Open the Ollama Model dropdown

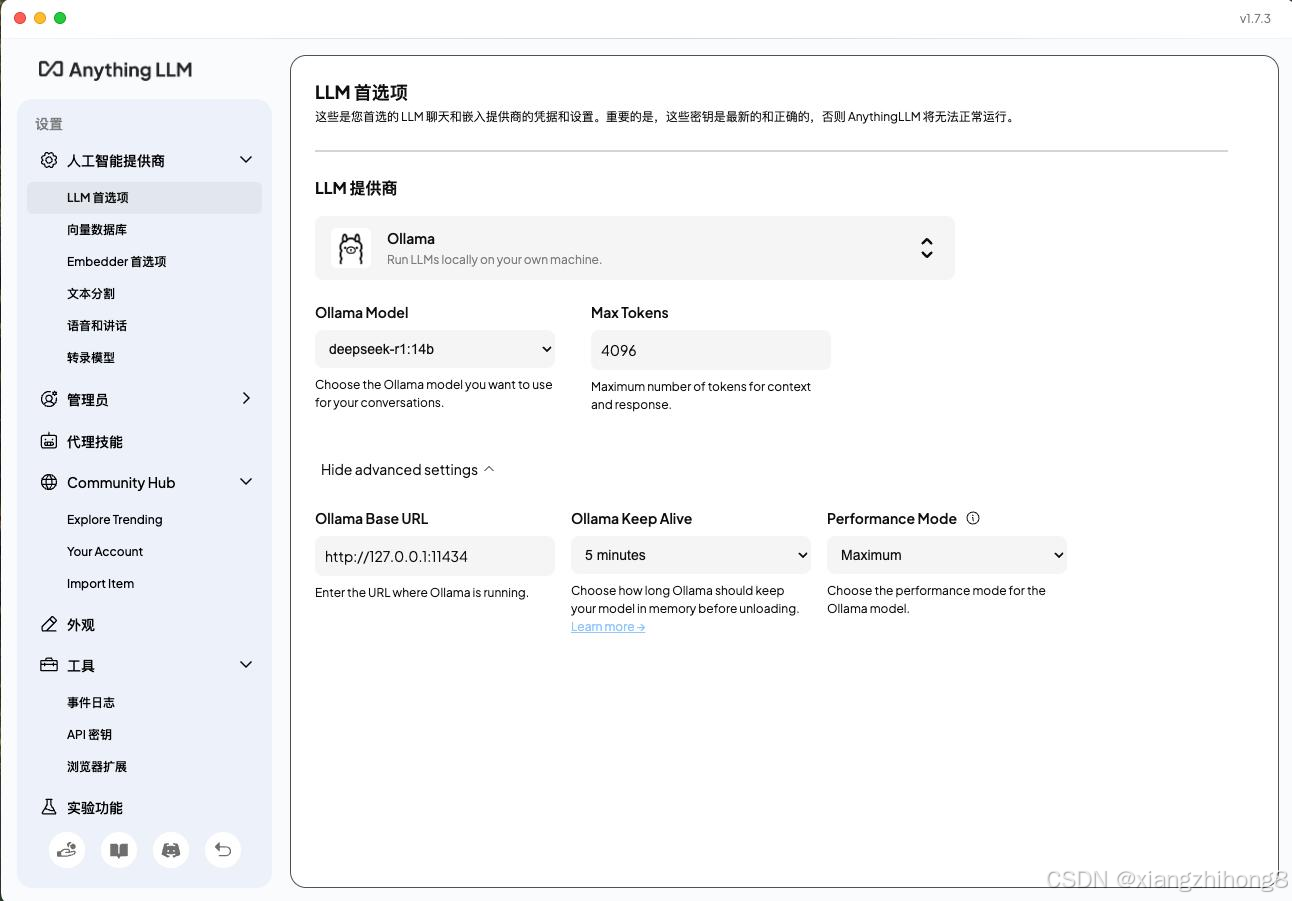pyautogui.click(x=435, y=349)
